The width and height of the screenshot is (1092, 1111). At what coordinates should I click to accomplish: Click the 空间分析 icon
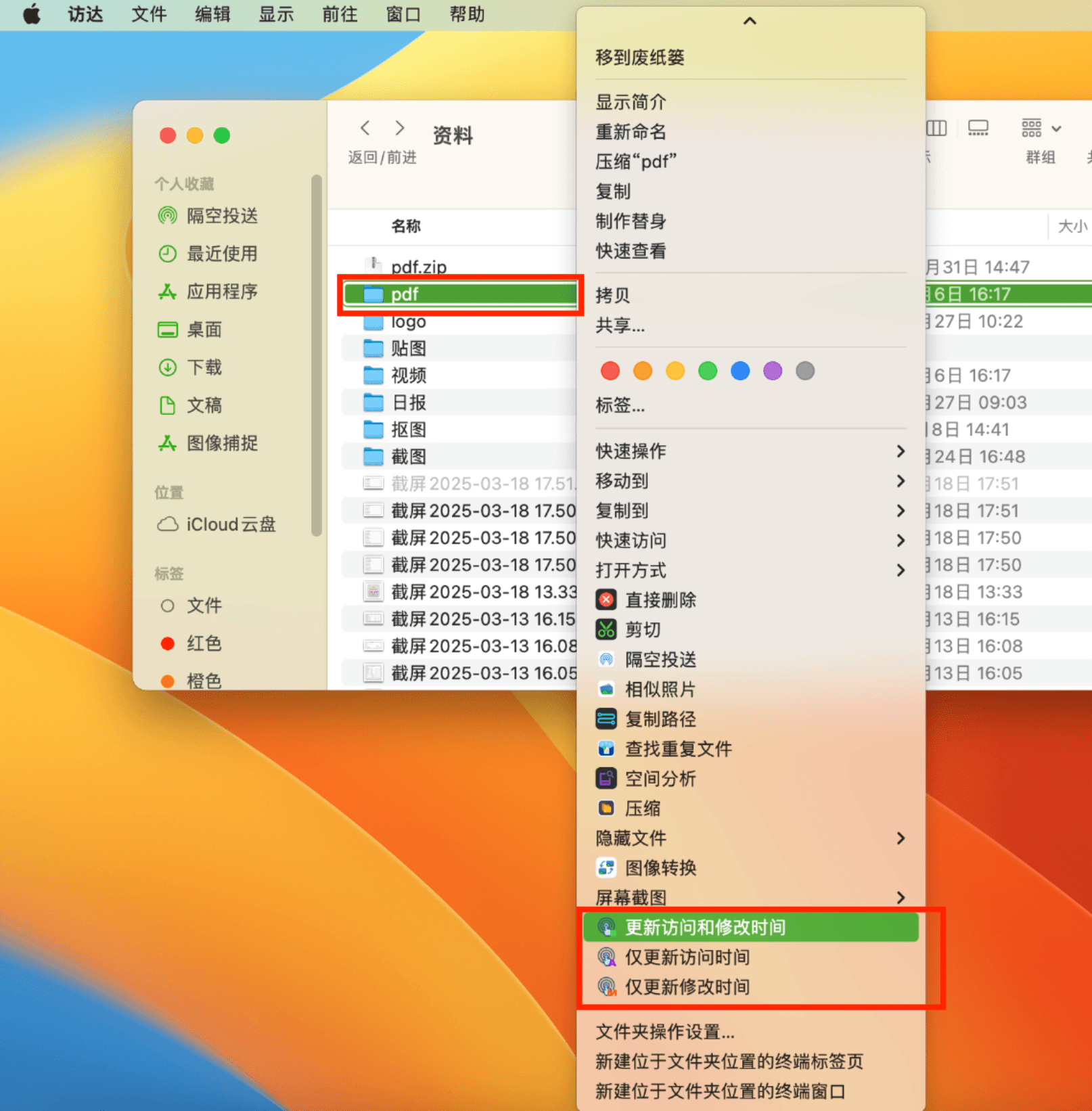click(606, 779)
